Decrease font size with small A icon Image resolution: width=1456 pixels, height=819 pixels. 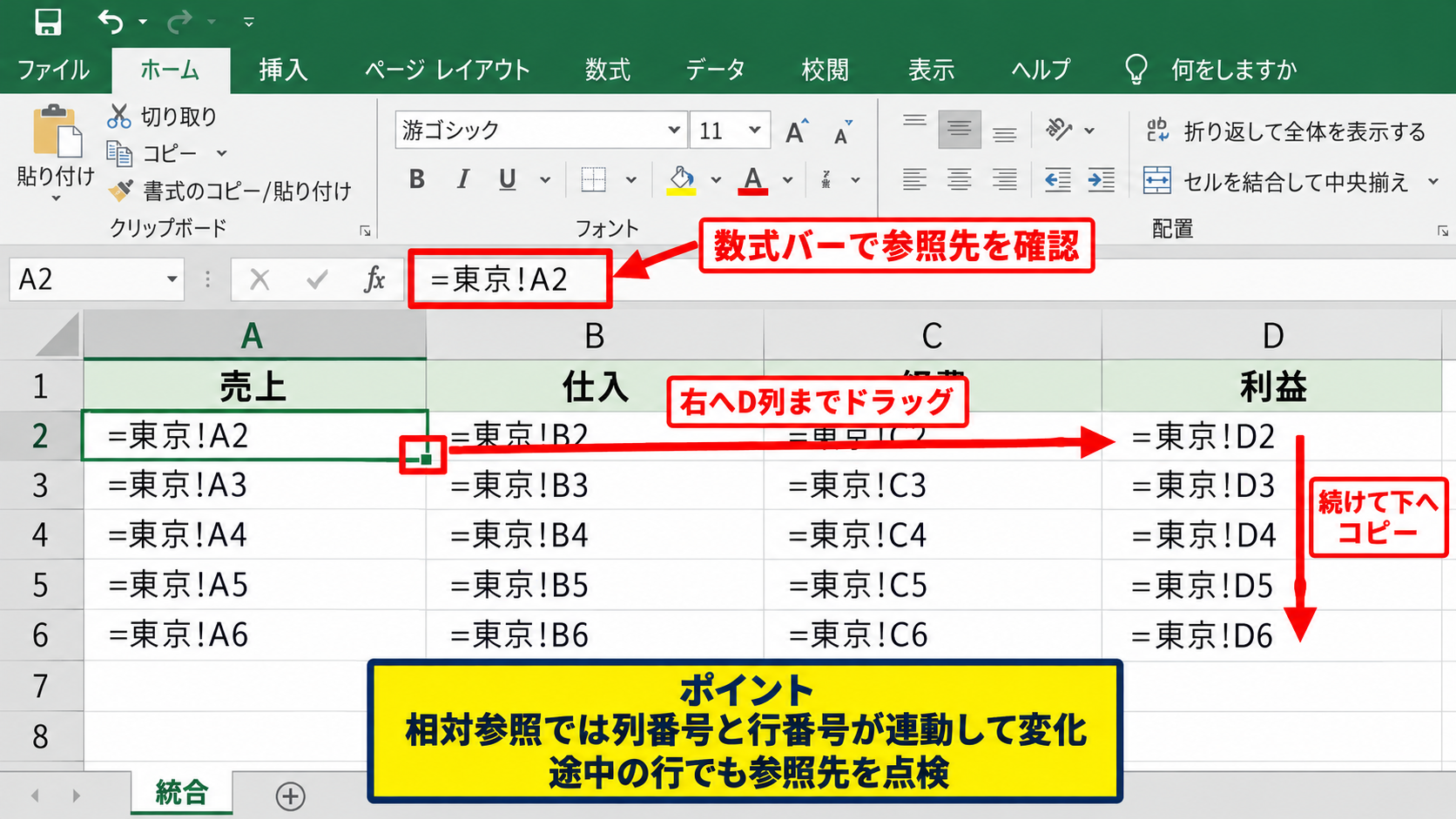842,132
